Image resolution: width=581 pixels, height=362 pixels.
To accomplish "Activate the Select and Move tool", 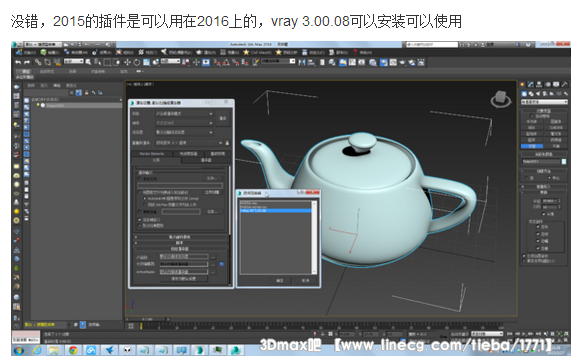I will [127, 62].
